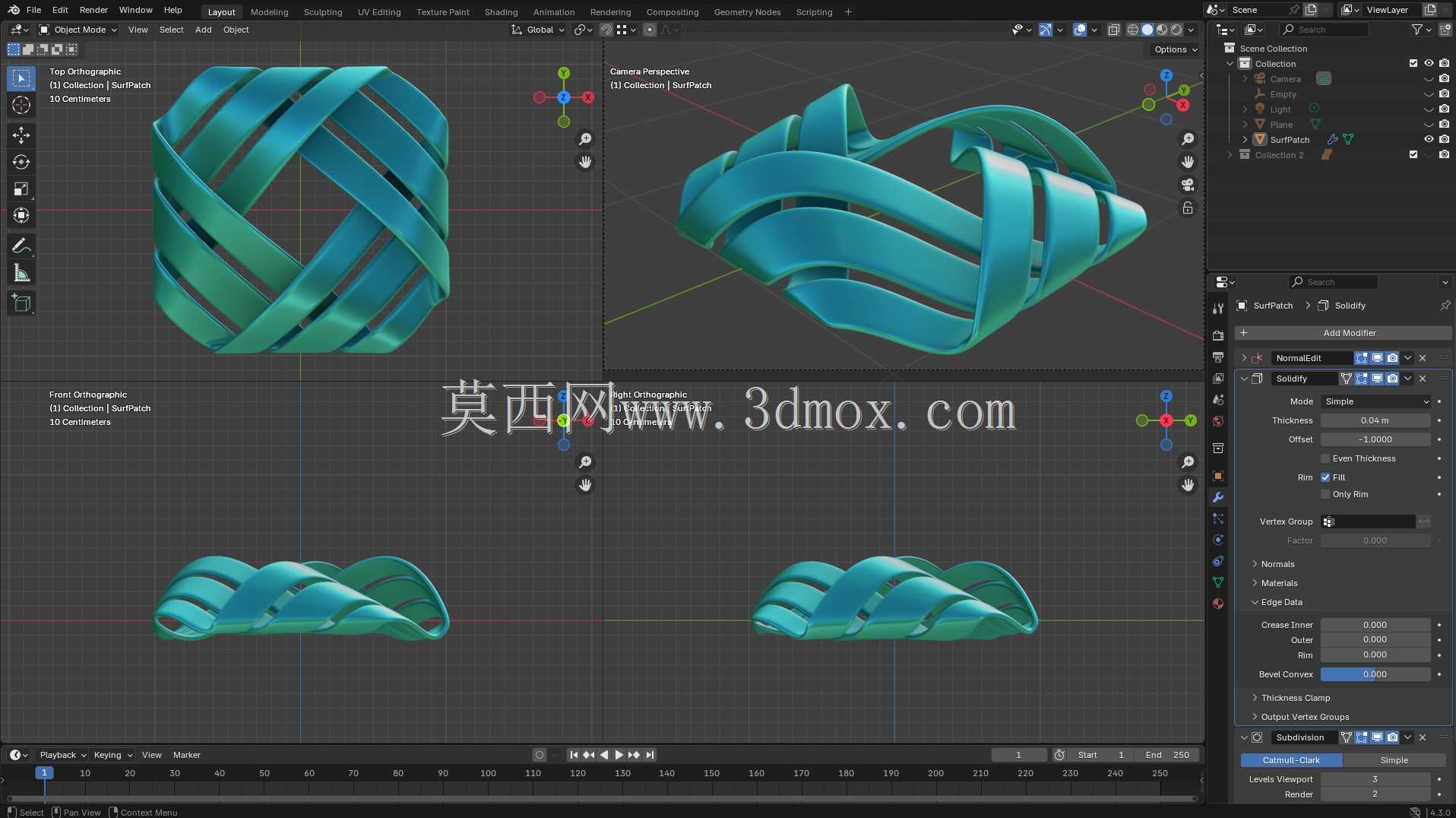
Task: Toggle Collection 2 exclude checkbox
Action: coord(1413,154)
